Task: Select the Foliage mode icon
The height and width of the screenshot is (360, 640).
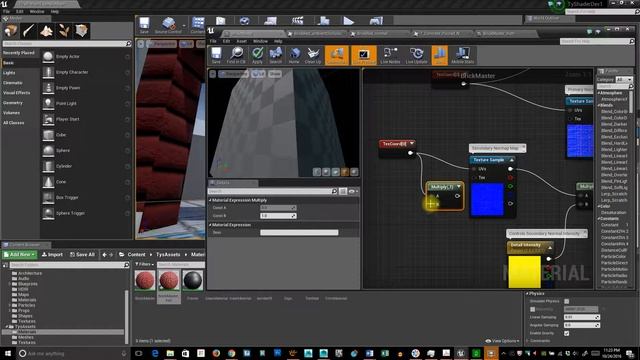Action: click(x=64, y=31)
